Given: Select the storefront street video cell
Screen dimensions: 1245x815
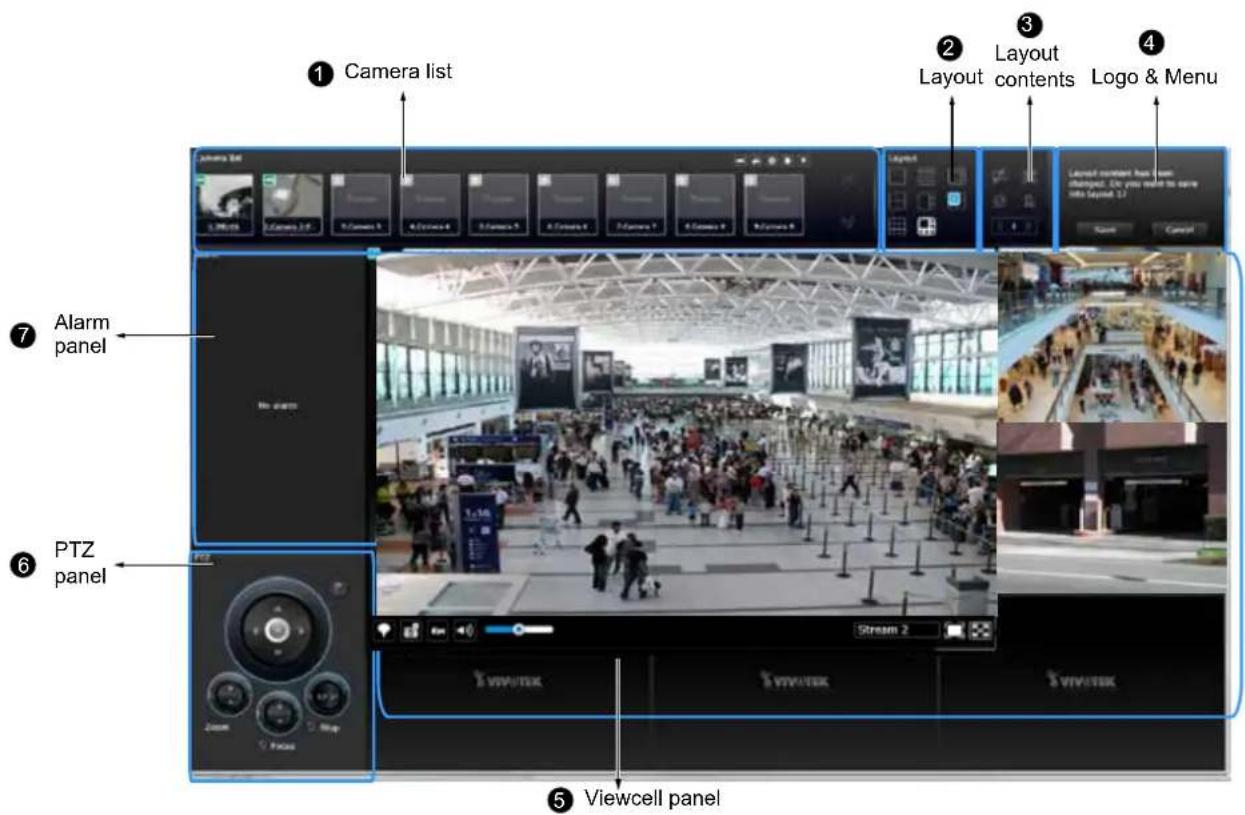Looking at the screenshot, I should click(x=1112, y=507).
